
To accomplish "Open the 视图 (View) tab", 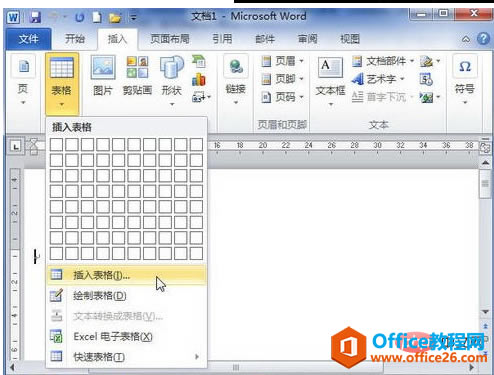I will 350,39.
